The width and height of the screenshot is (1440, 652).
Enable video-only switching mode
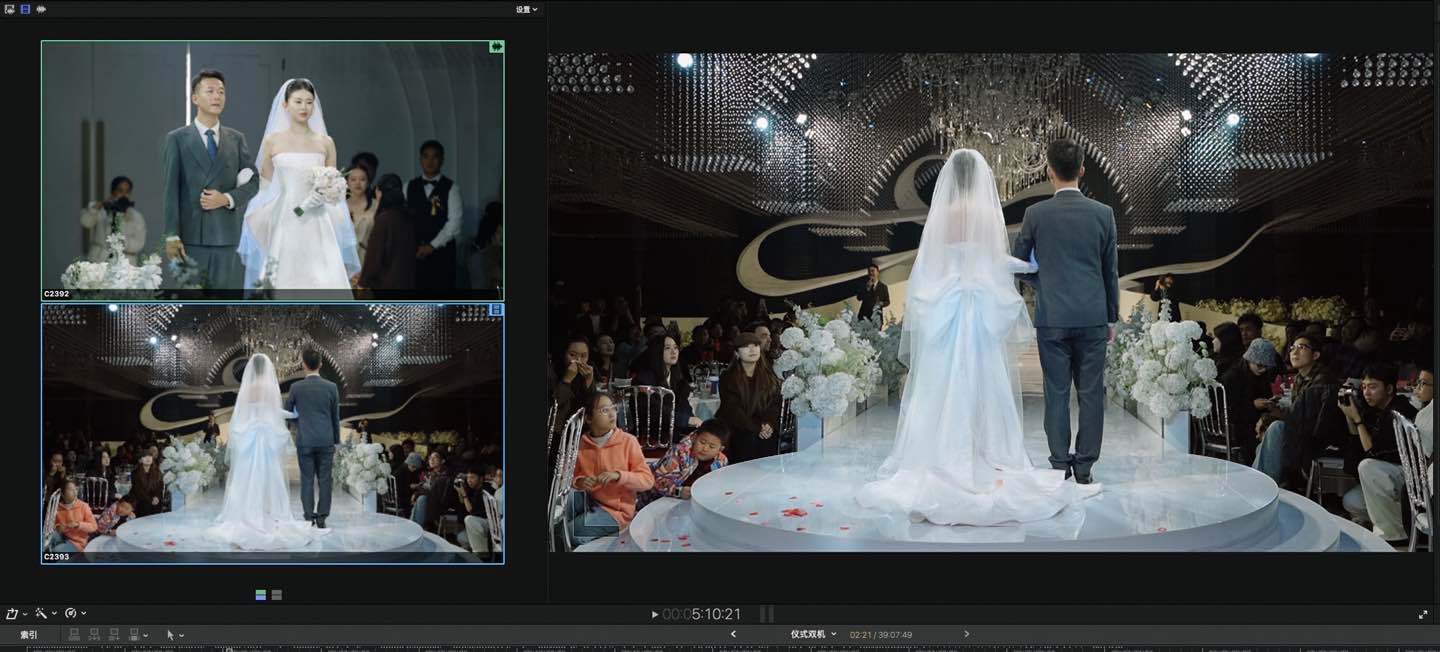(x=25, y=9)
